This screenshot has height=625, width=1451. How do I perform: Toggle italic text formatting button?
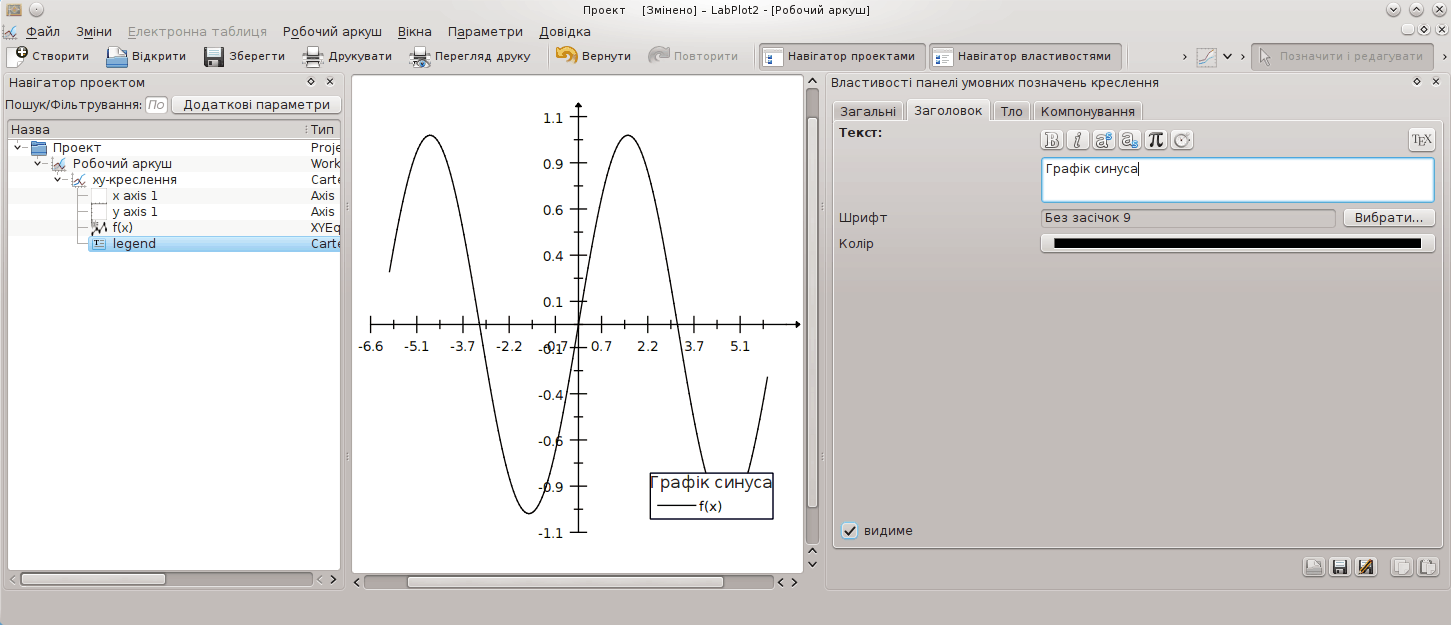(x=1077, y=141)
